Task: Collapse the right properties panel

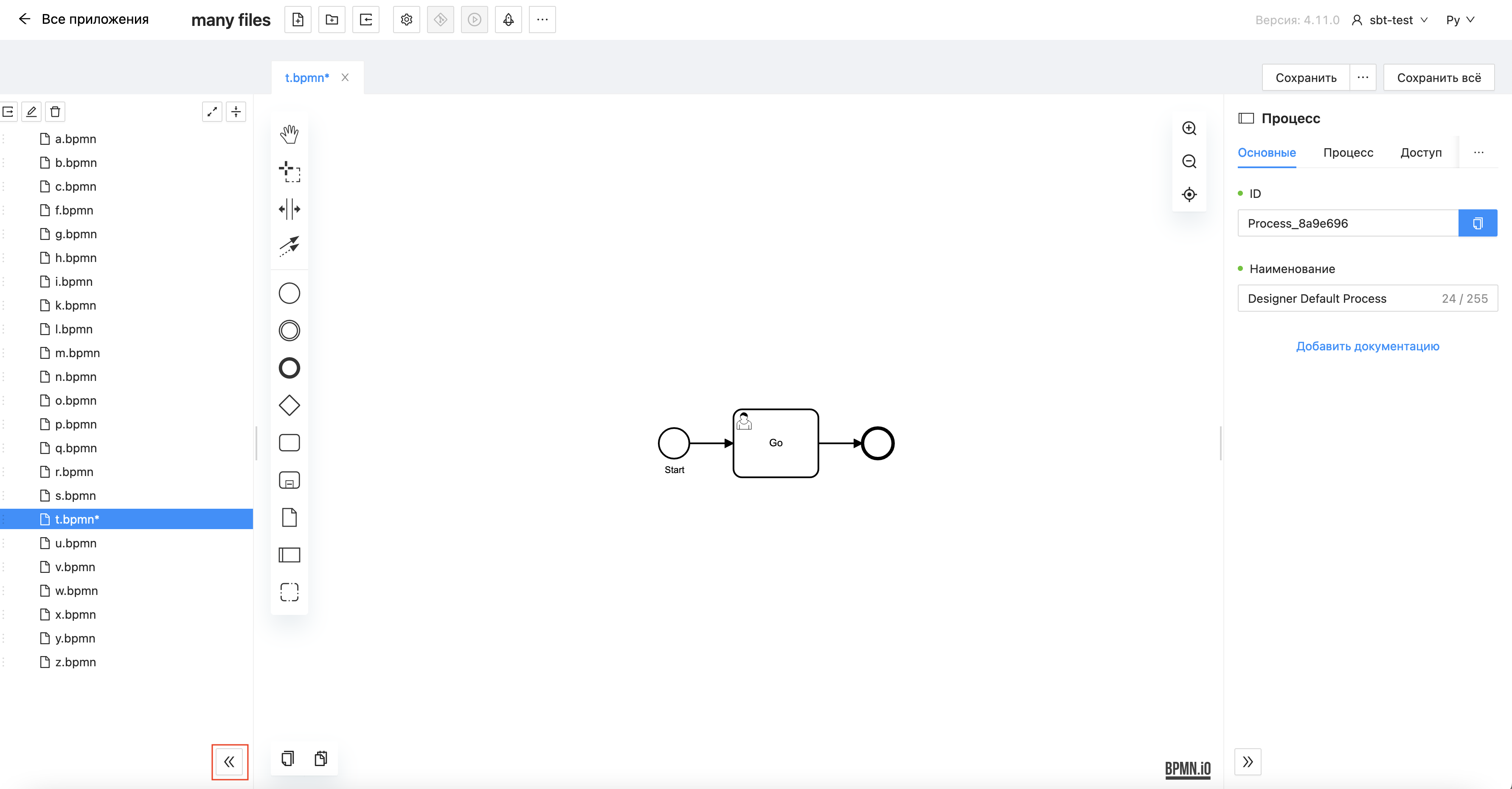Action: click(1247, 761)
